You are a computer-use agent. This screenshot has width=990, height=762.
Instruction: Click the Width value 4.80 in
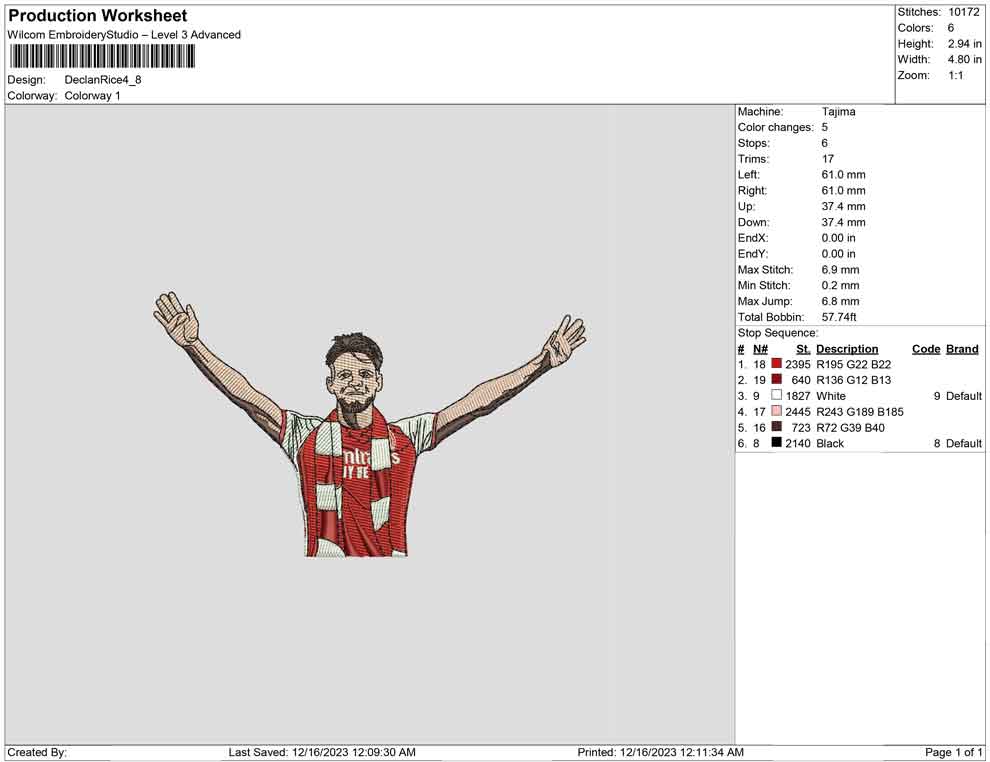click(964, 59)
